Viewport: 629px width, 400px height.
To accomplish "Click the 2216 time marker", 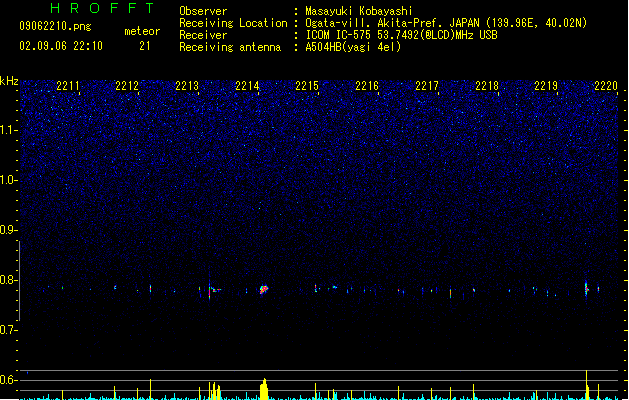I will (x=367, y=86).
